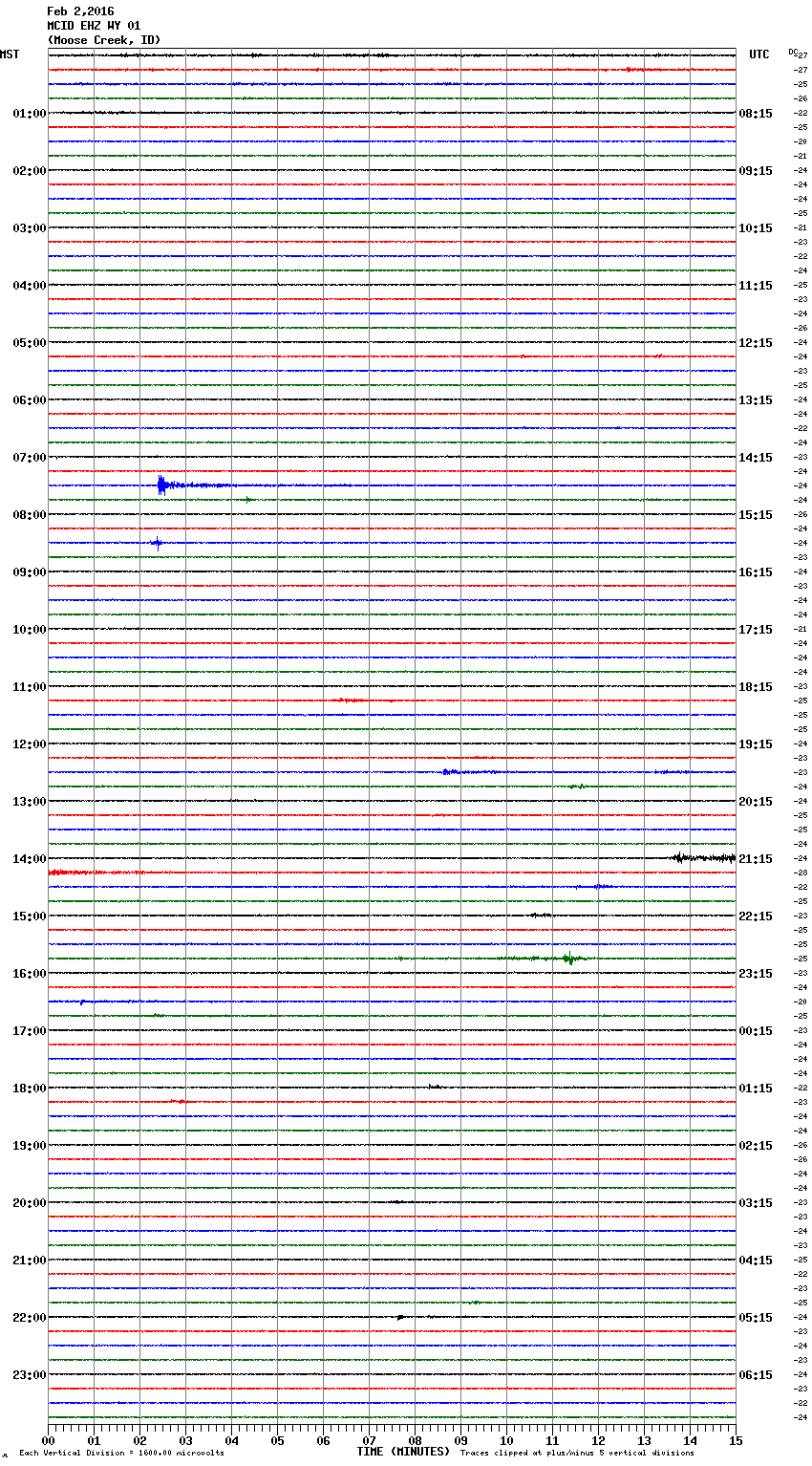The width and height of the screenshot is (812, 1466).
Task: Click the 12:00 MST time label
Action: (x=30, y=744)
